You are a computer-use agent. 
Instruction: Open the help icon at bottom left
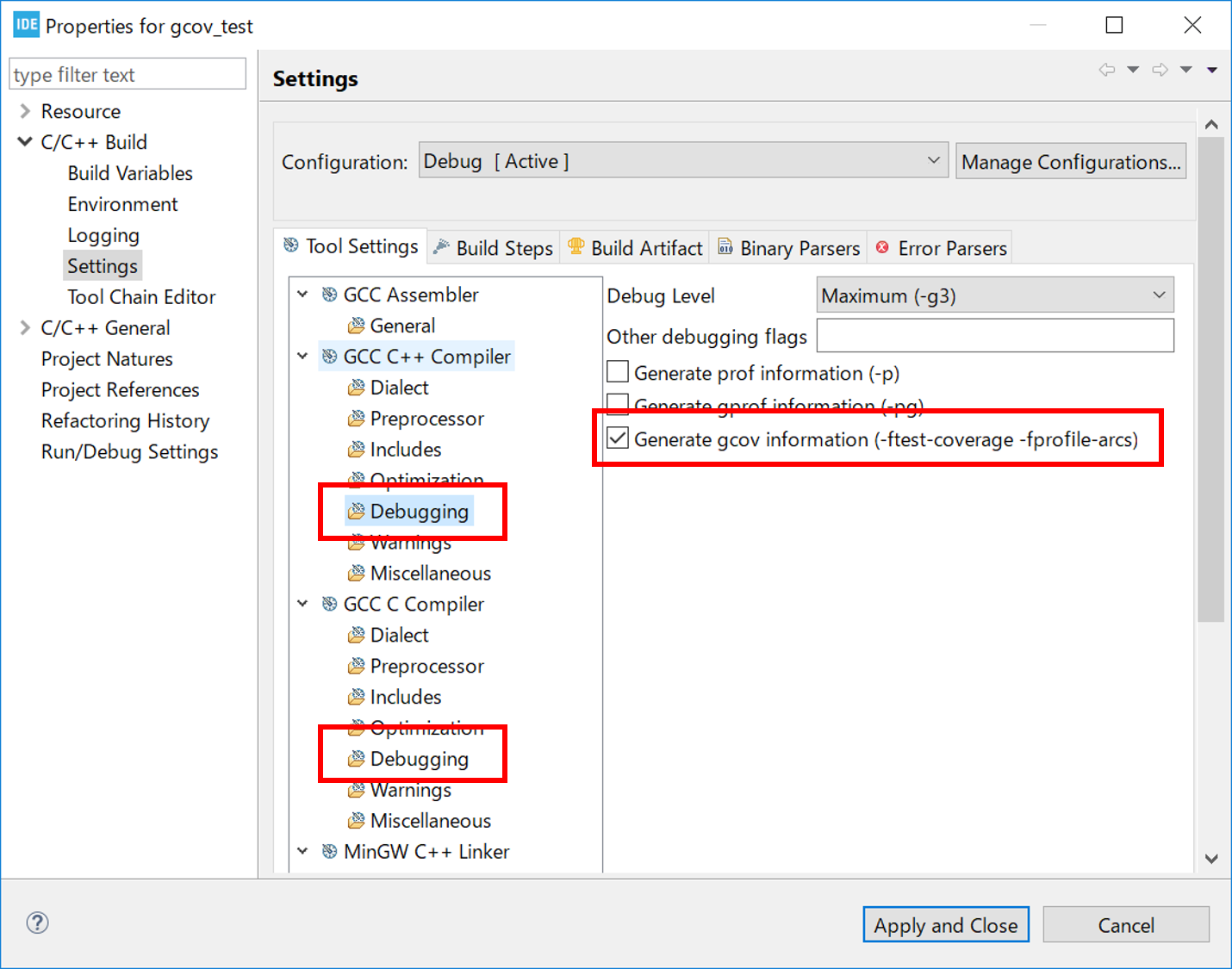(36, 922)
